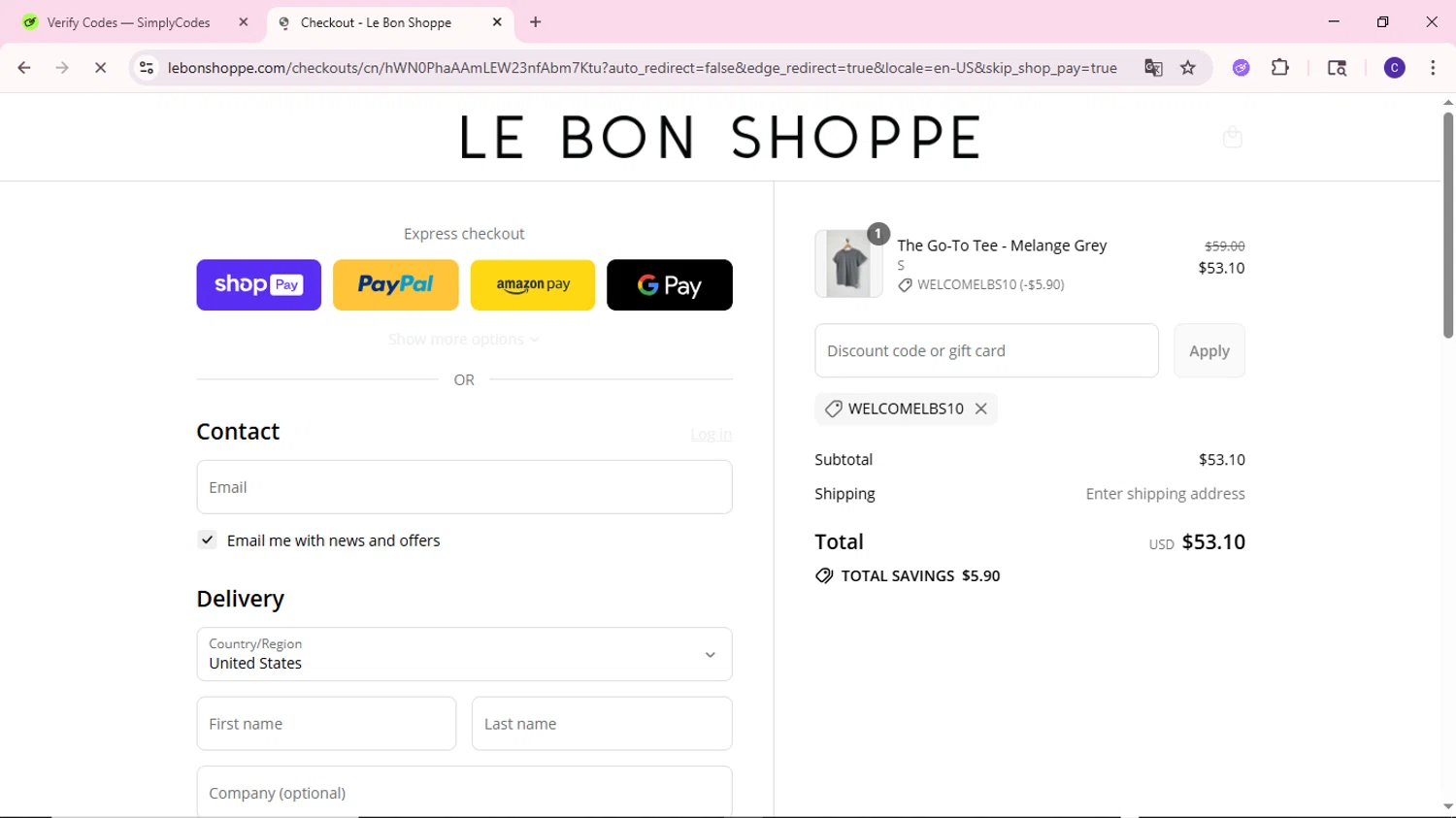Click the Apply discount button
Screen dimensions: 1456x818
point(1209,350)
